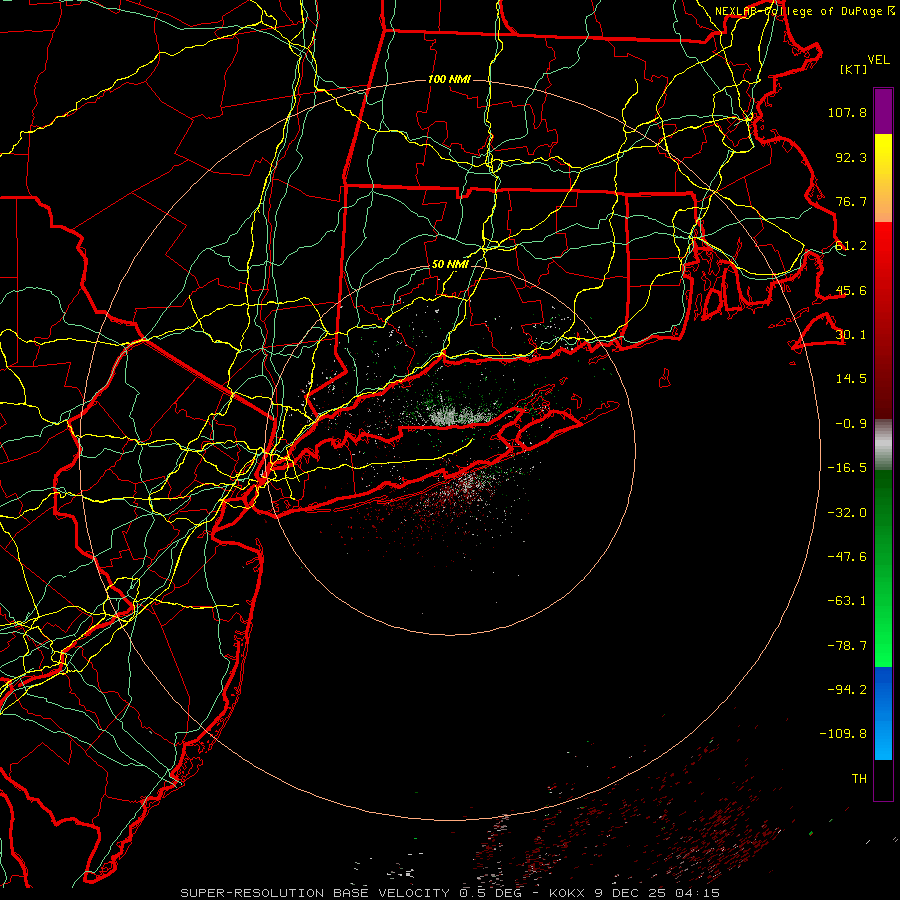Viewport: 900px width, 900px height.
Task: Select the 76.7 legend value
Action: coord(851,201)
